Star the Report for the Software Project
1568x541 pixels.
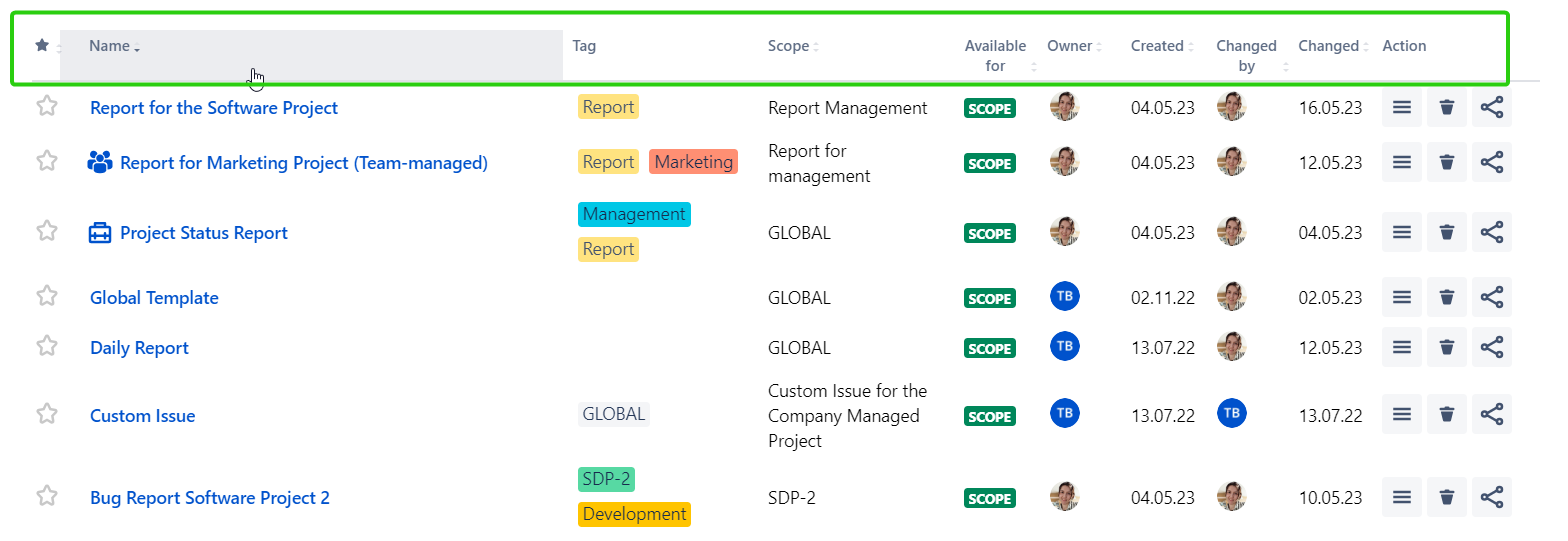(x=47, y=106)
